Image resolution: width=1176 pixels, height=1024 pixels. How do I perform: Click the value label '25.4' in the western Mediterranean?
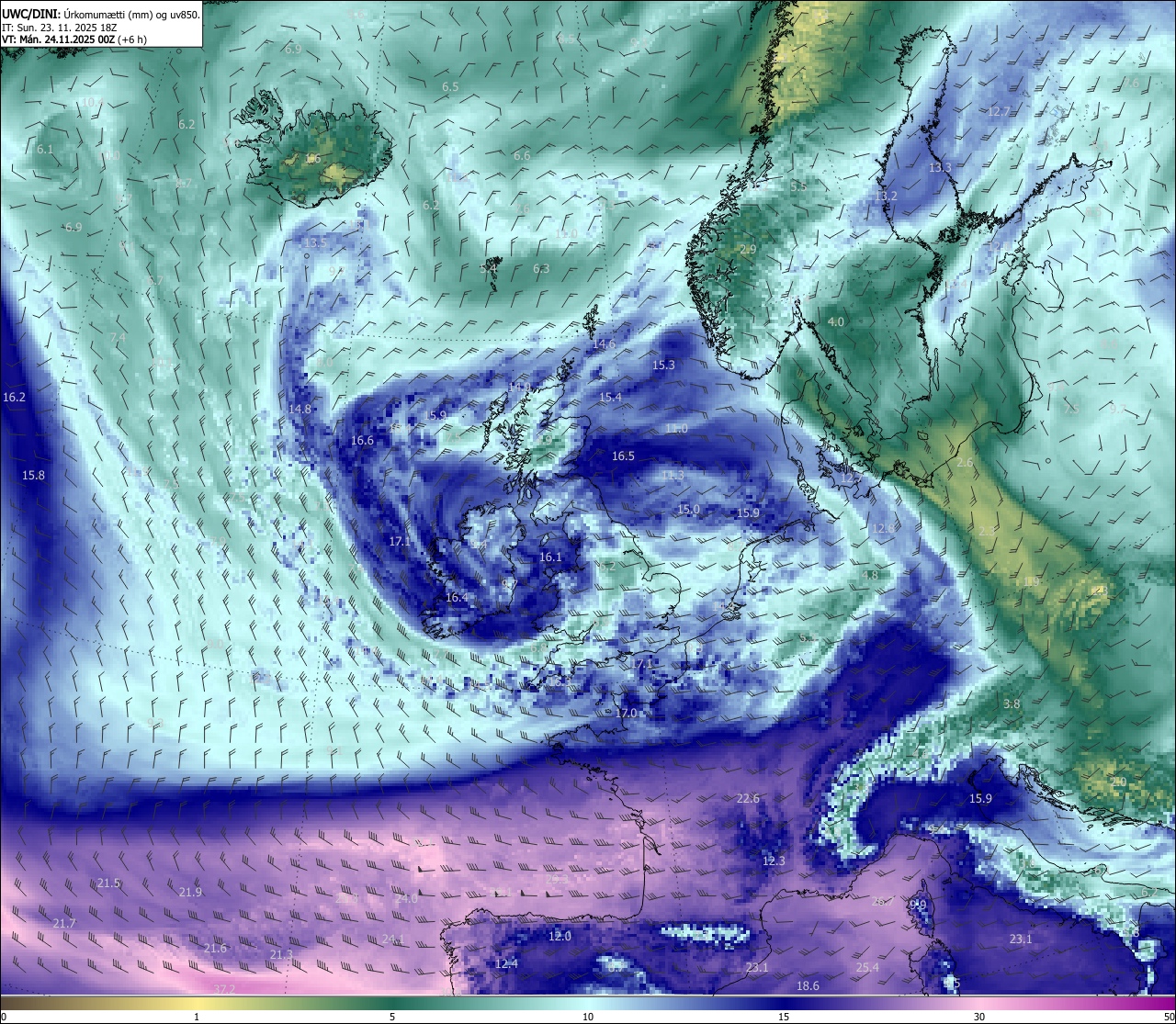pos(867,968)
